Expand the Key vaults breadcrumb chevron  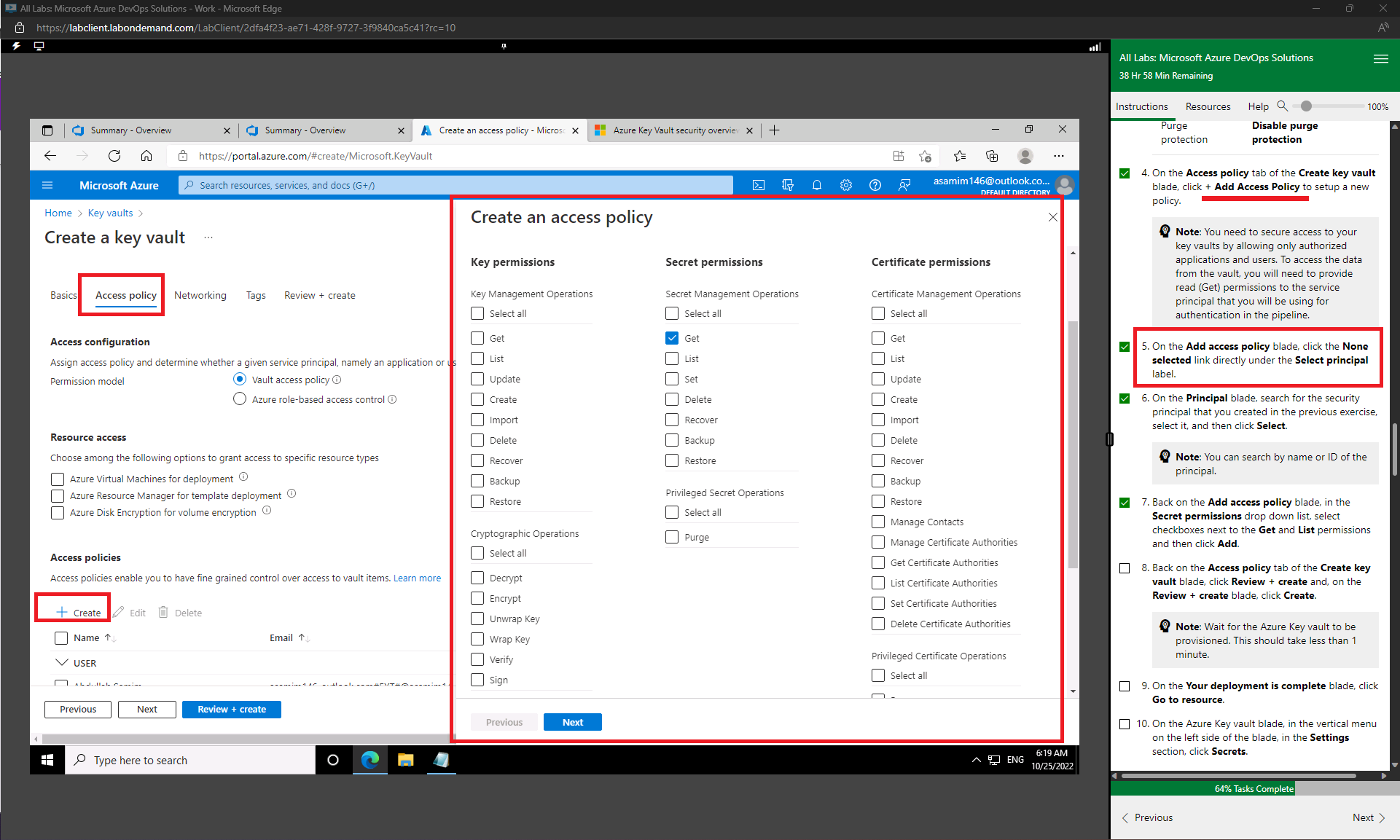[141, 213]
